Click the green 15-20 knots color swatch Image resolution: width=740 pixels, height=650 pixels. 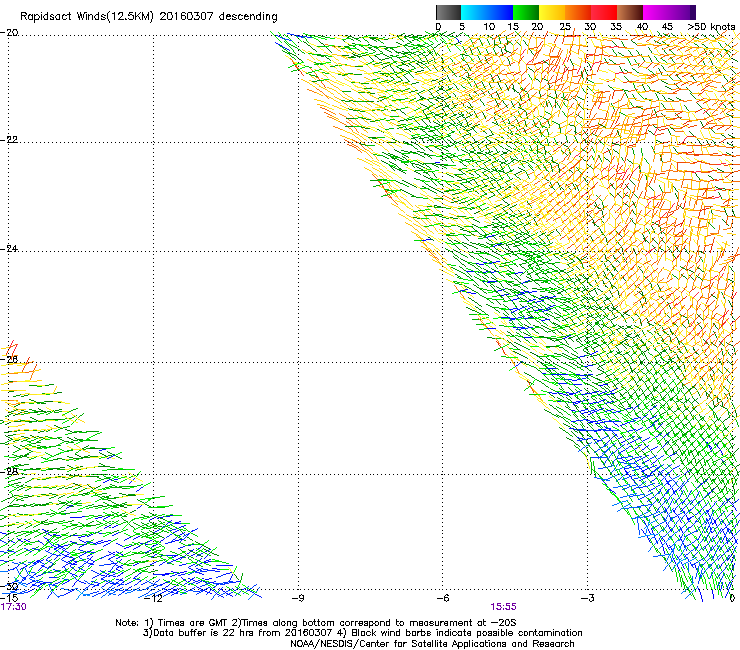526,12
